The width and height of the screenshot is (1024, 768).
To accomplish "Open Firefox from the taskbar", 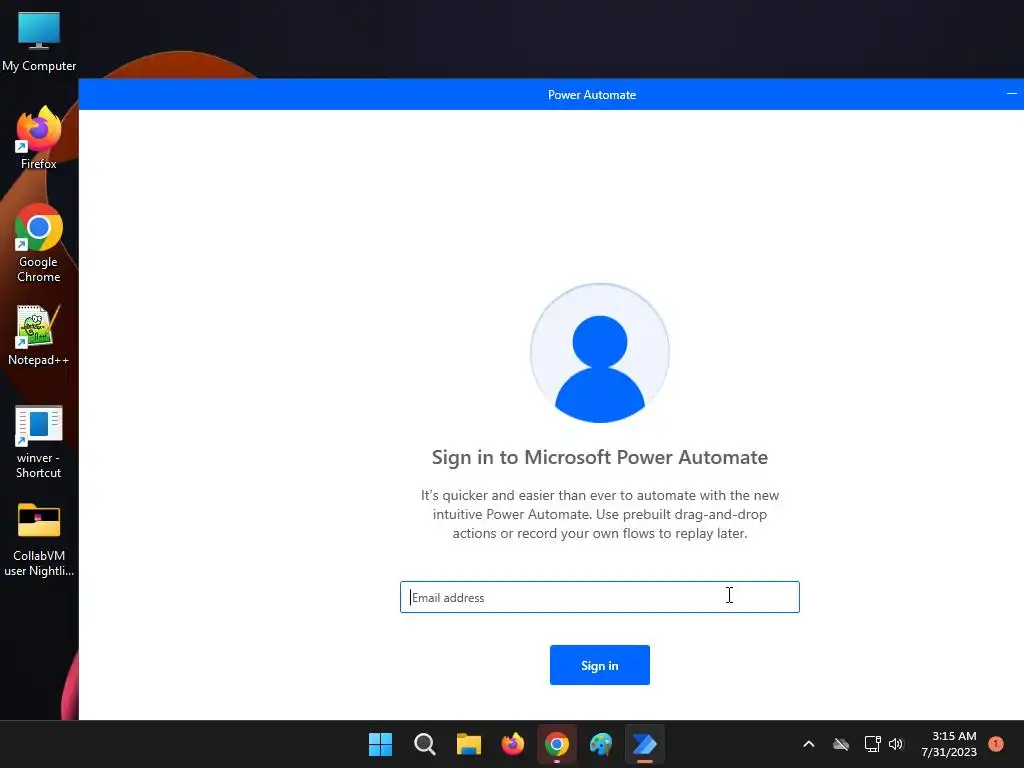I will click(513, 744).
